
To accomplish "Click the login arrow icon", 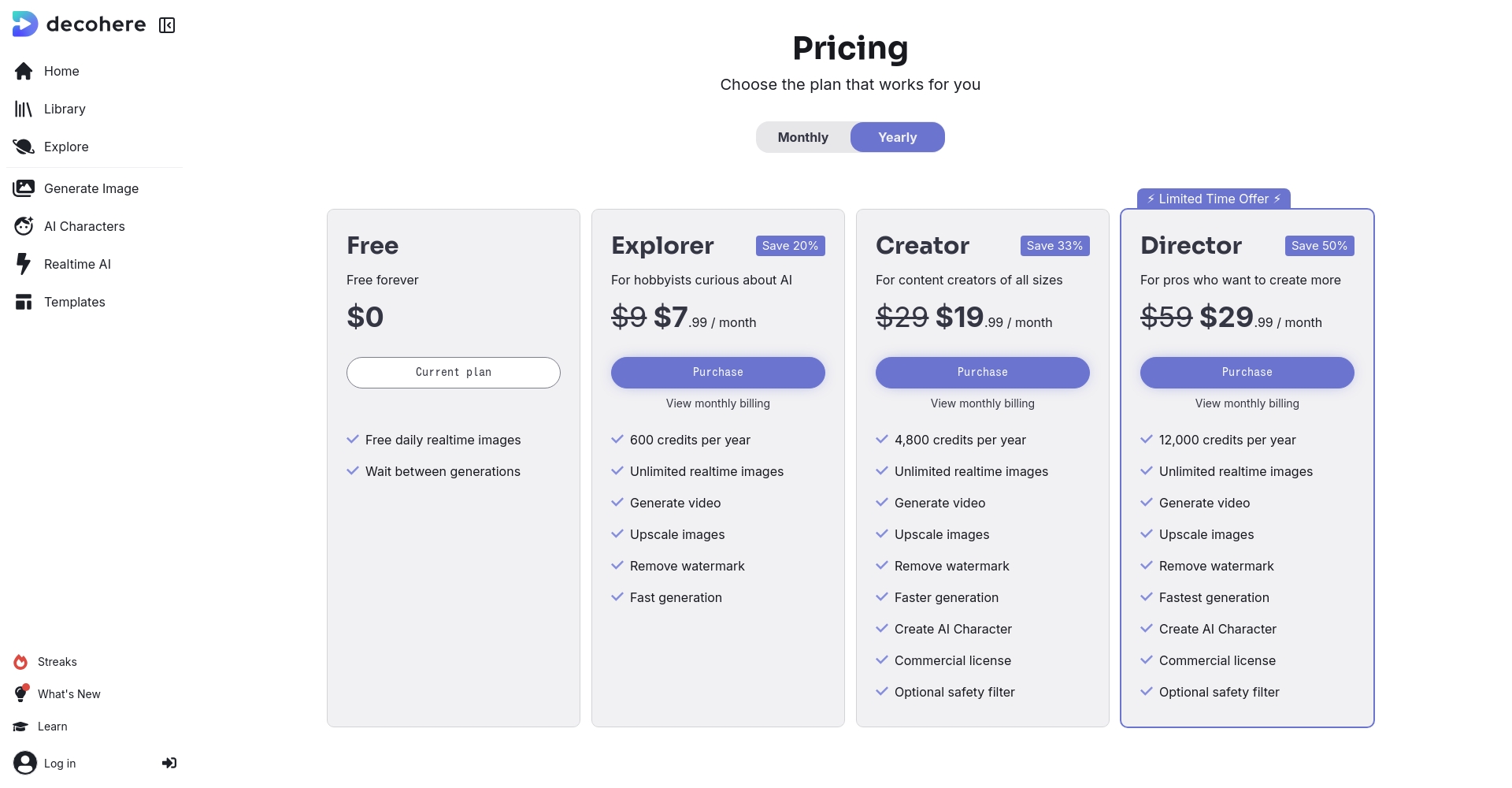I will [169, 763].
